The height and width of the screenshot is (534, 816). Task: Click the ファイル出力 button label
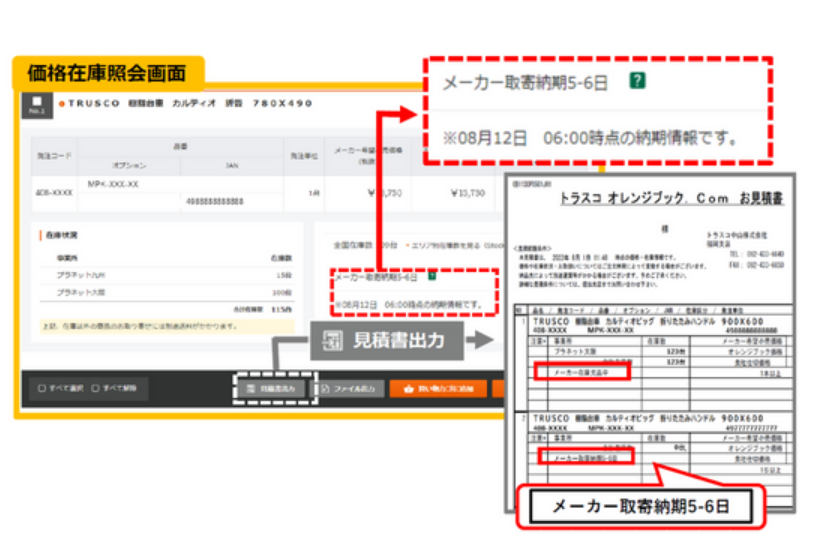pos(354,389)
